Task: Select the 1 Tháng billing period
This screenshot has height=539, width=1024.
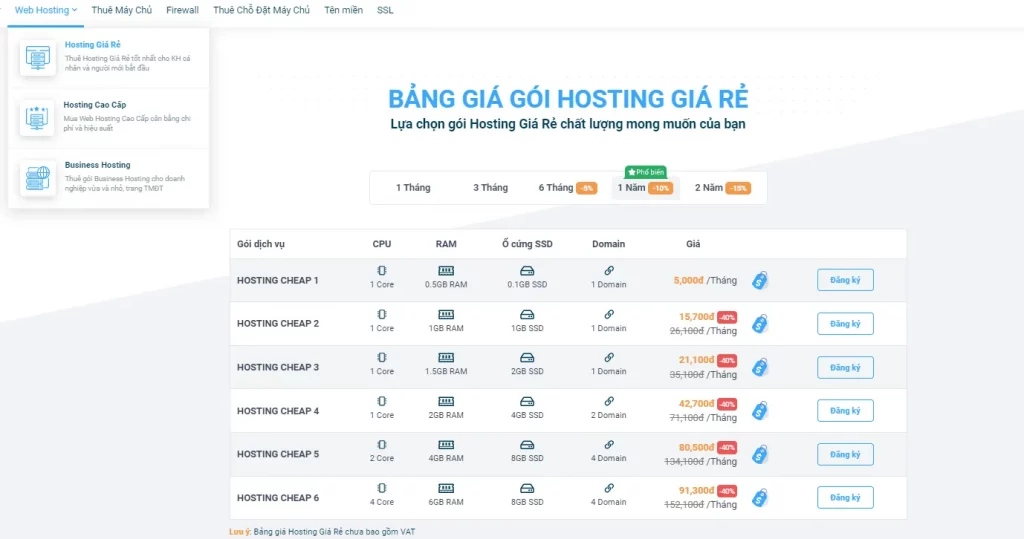Action: [413, 188]
